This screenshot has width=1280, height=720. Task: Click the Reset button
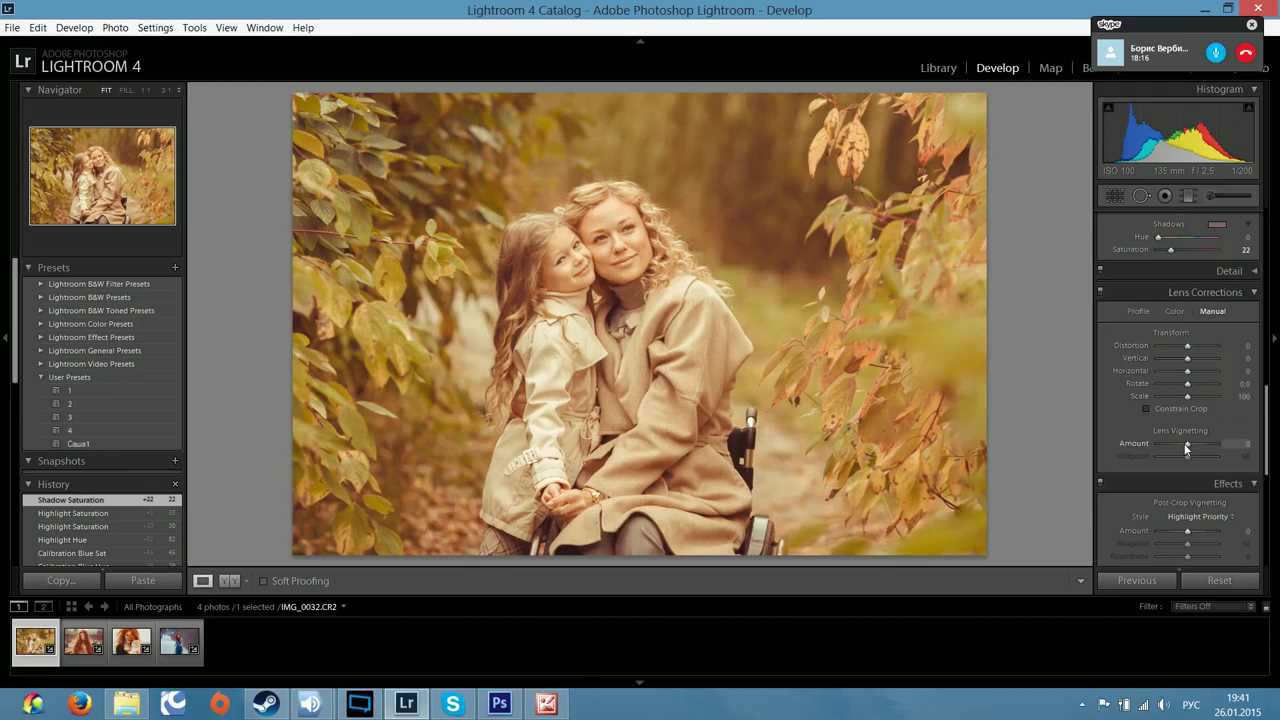1219,581
